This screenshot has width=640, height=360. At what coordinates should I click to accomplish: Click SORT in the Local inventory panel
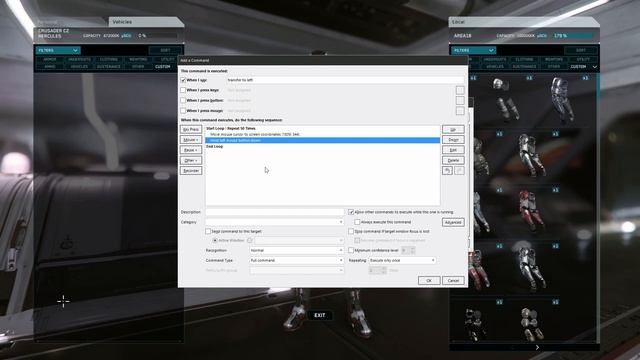(x=581, y=50)
